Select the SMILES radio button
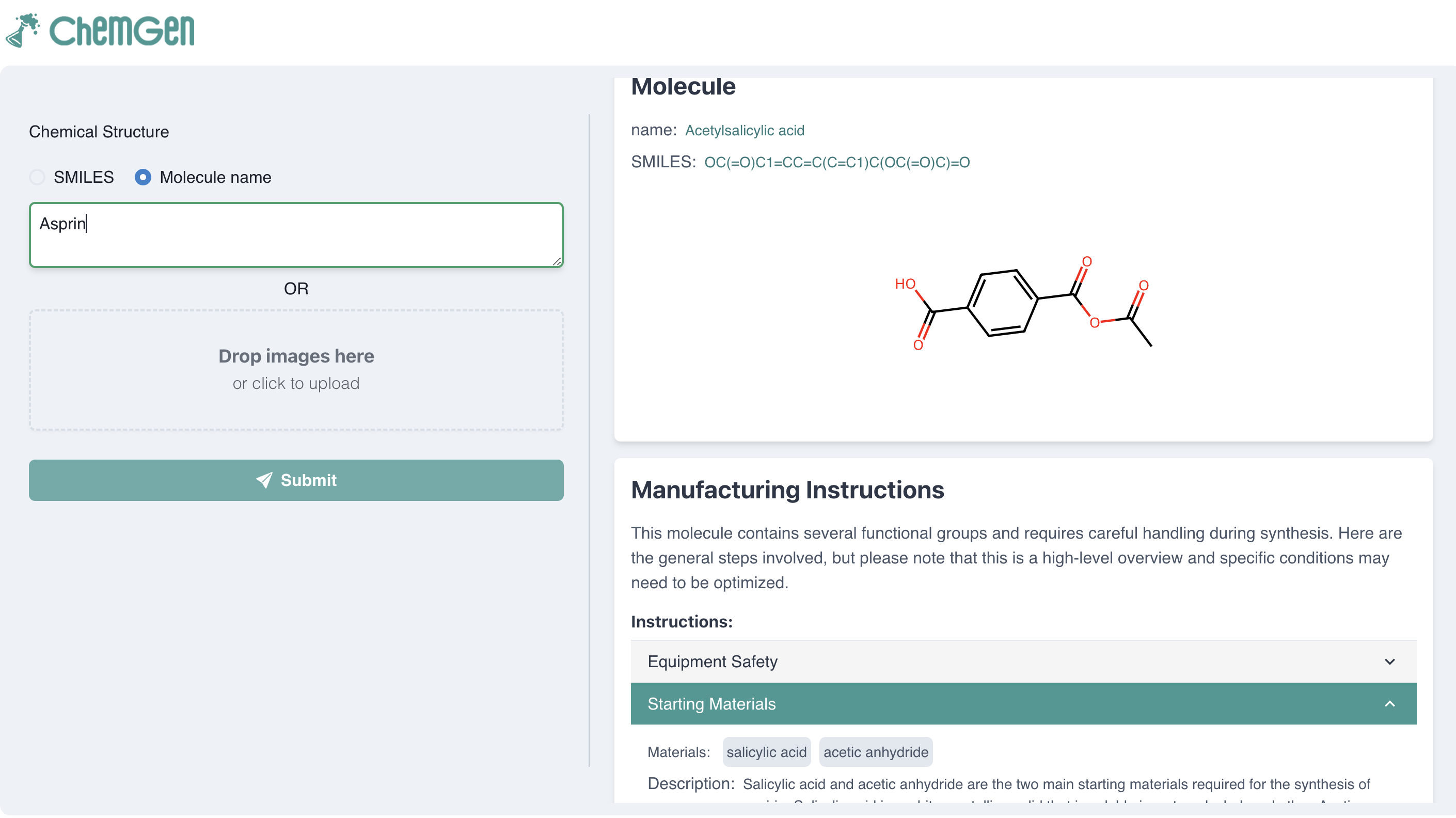 pyautogui.click(x=37, y=177)
